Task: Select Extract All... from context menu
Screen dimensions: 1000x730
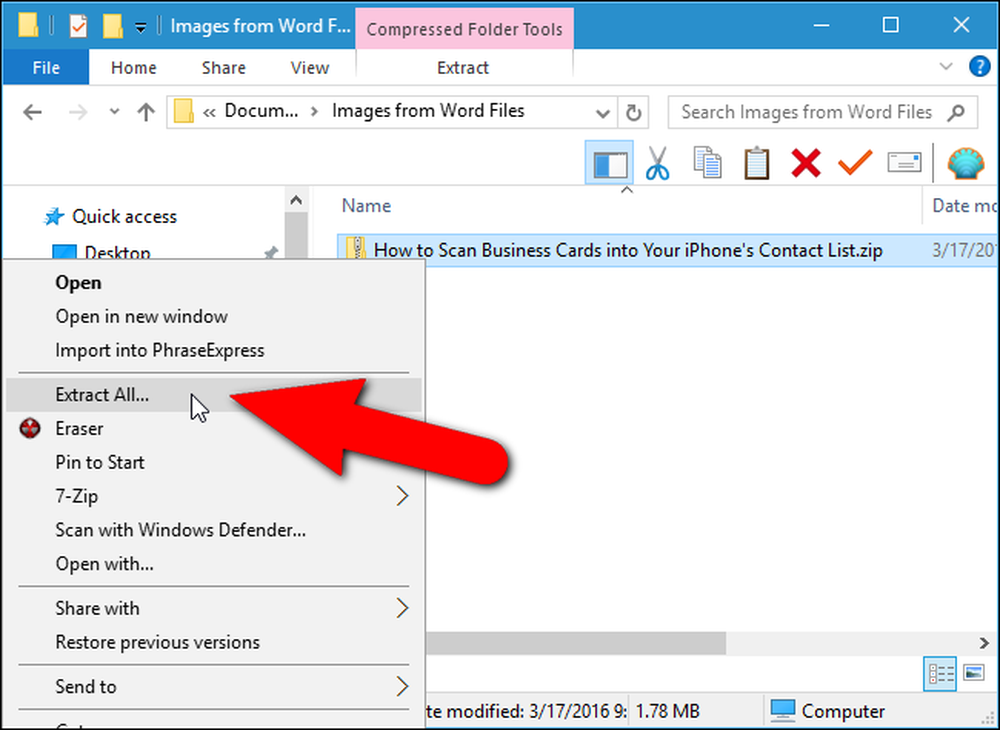Action: coord(214,395)
